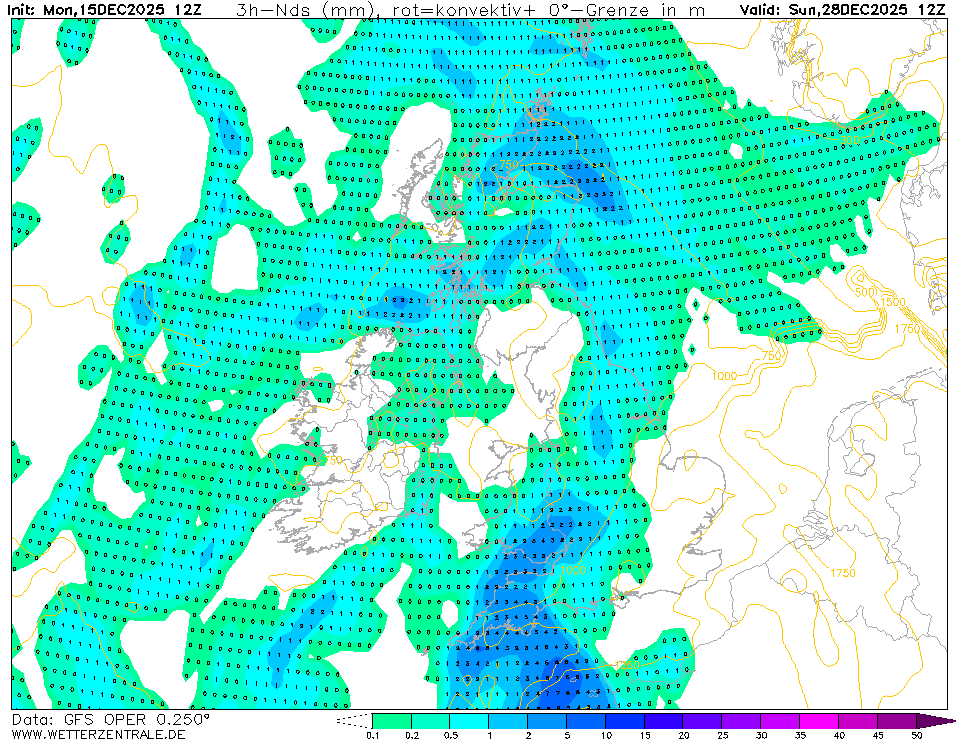Click the Init Mon,15DEC2025 12Z timestamp
Screen dimensions: 959x741
point(110,10)
